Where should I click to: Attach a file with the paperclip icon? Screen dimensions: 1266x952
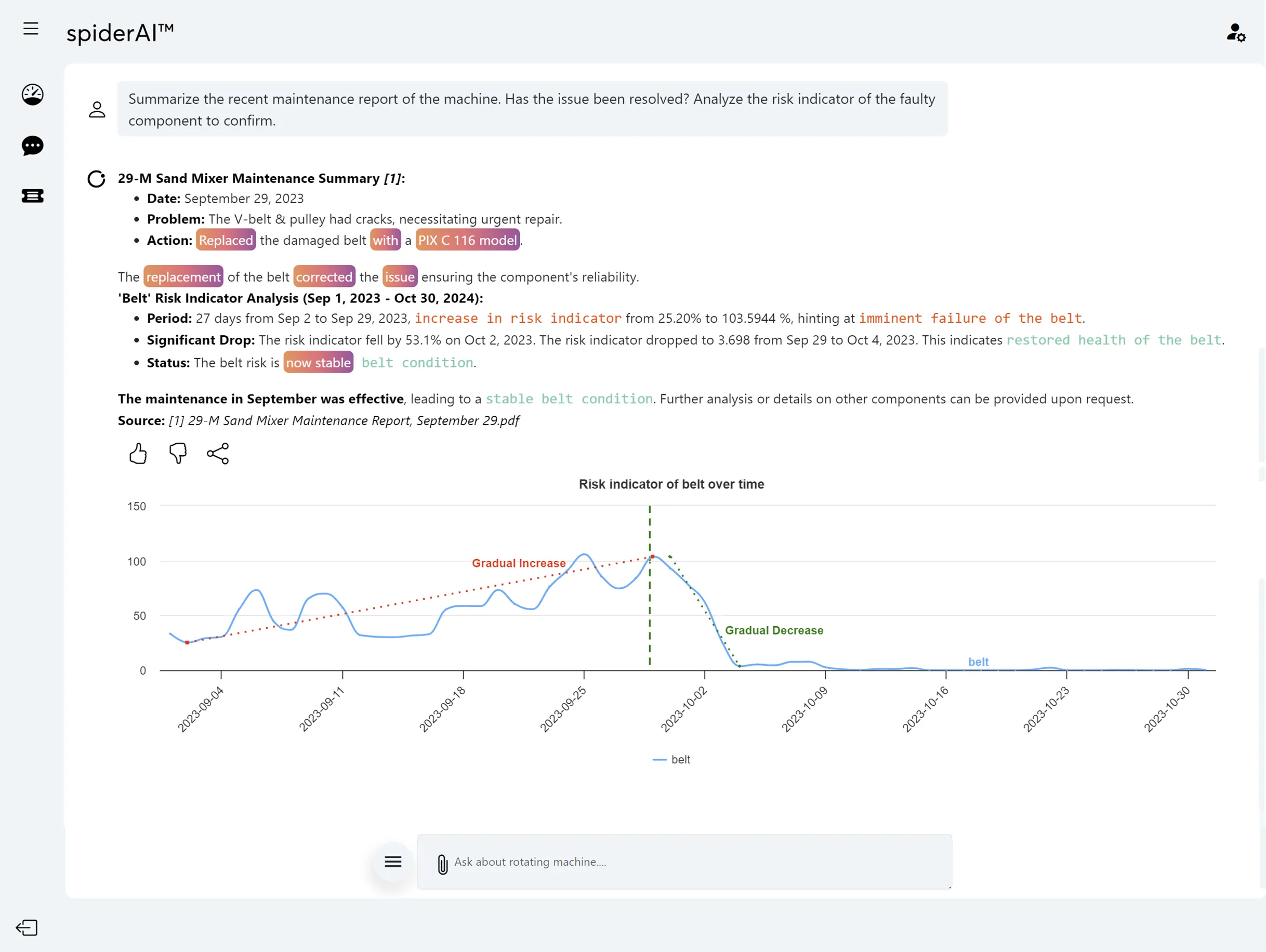(442, 862)
